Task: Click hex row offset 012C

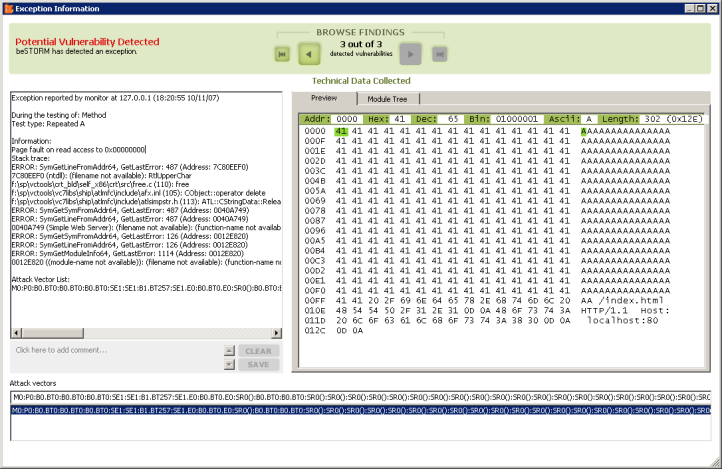Action: [315, 330]
